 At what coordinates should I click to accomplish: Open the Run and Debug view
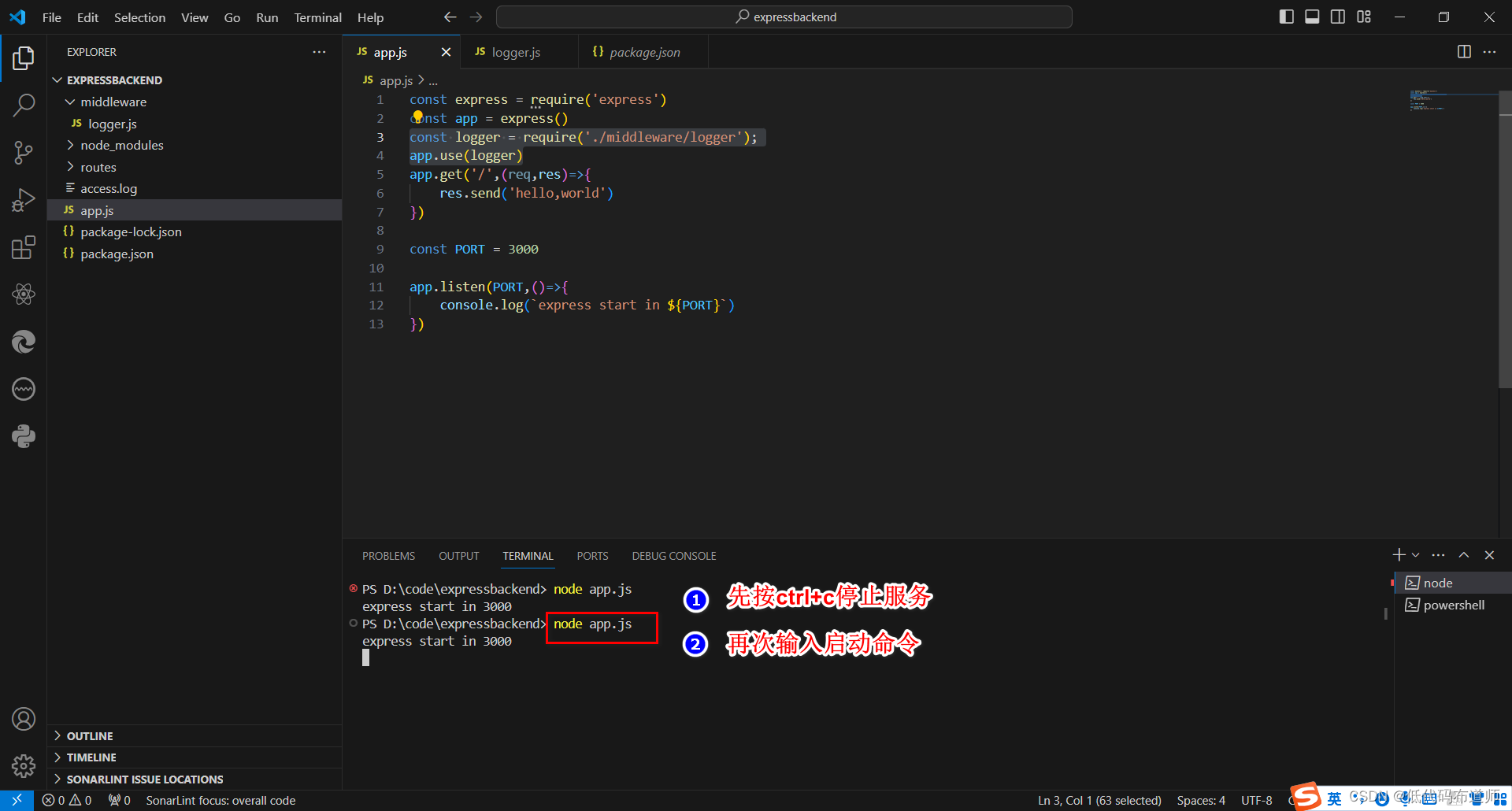(24, 200)
